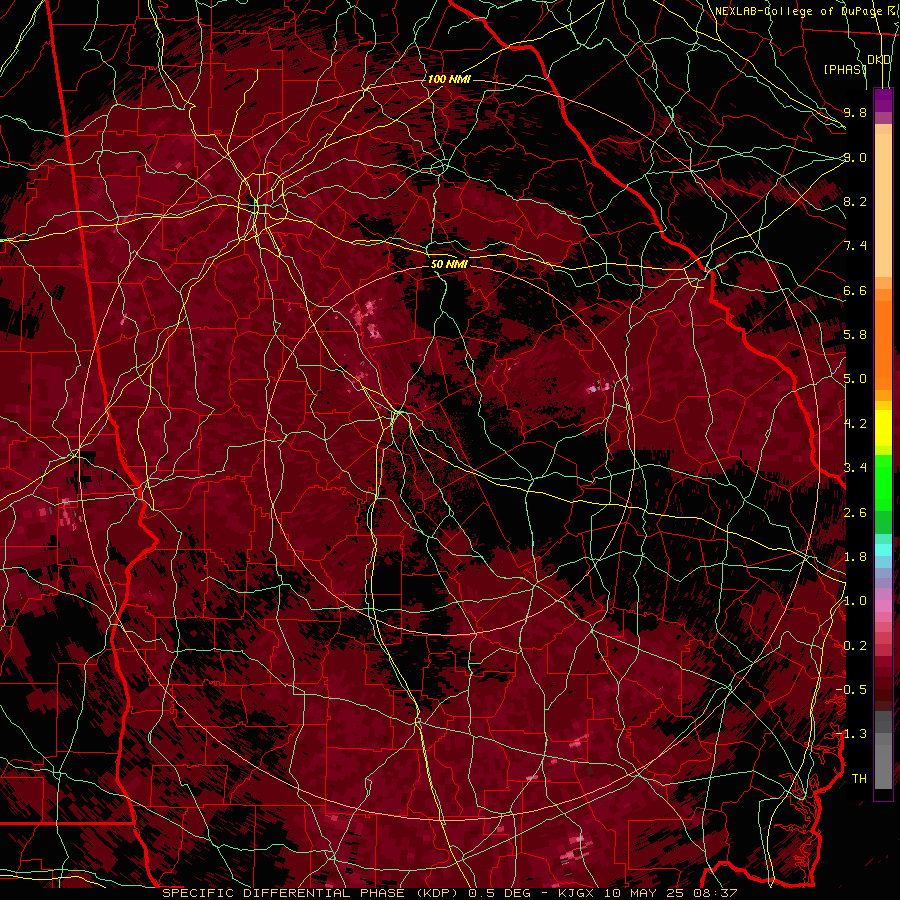
Task: Click the DKD label above the color scale
Action: 879,60
